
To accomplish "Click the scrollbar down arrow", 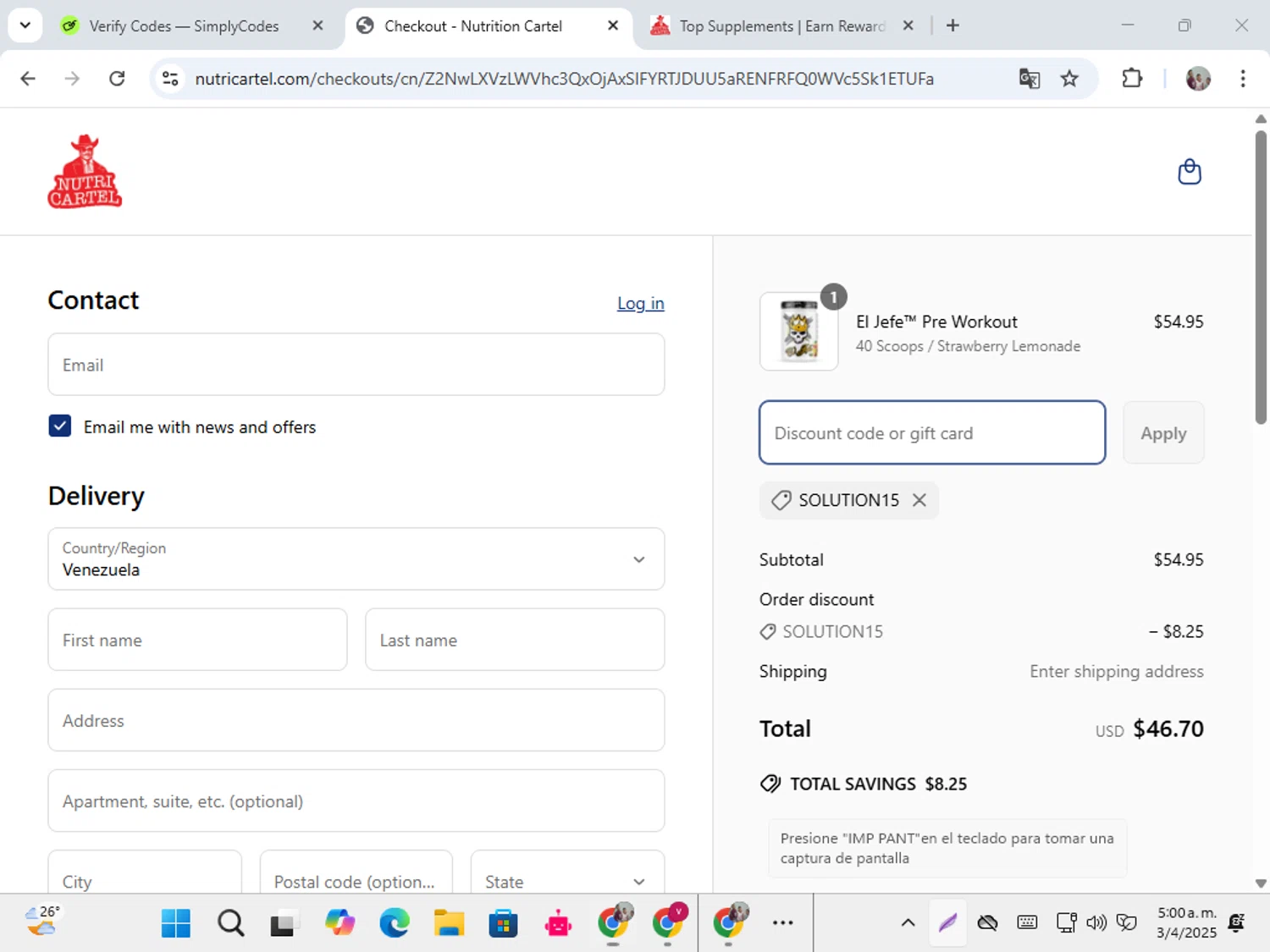I will tap(1261, 883).
